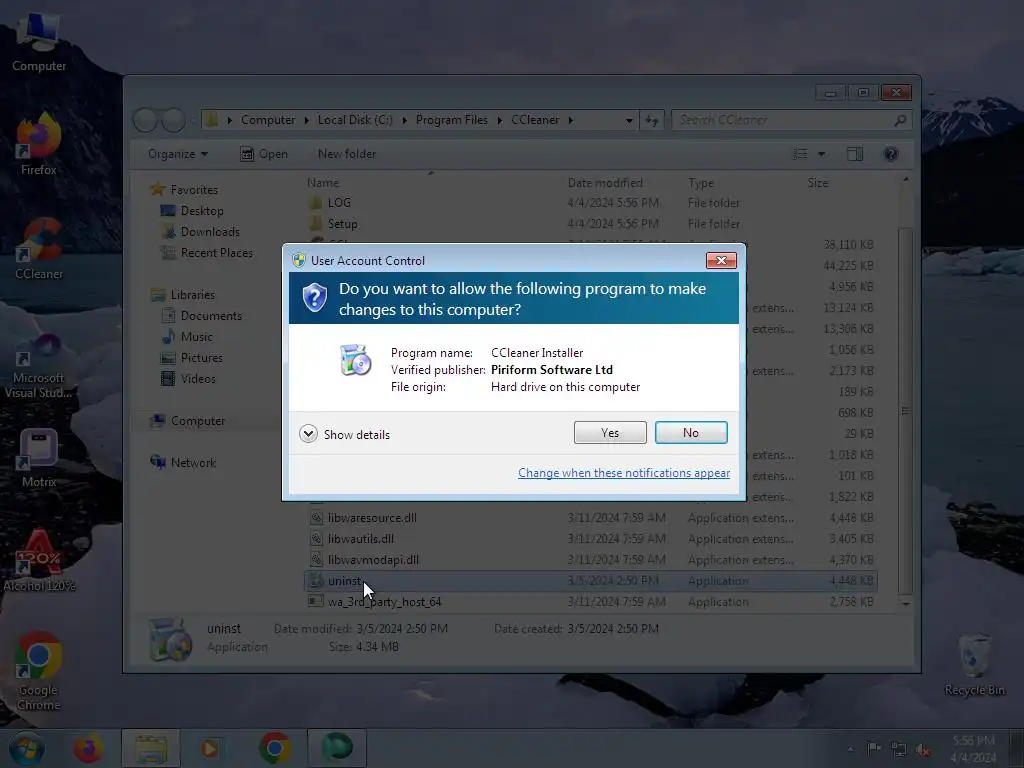Open Google Chrome desktop shortcut

point(39,671)
